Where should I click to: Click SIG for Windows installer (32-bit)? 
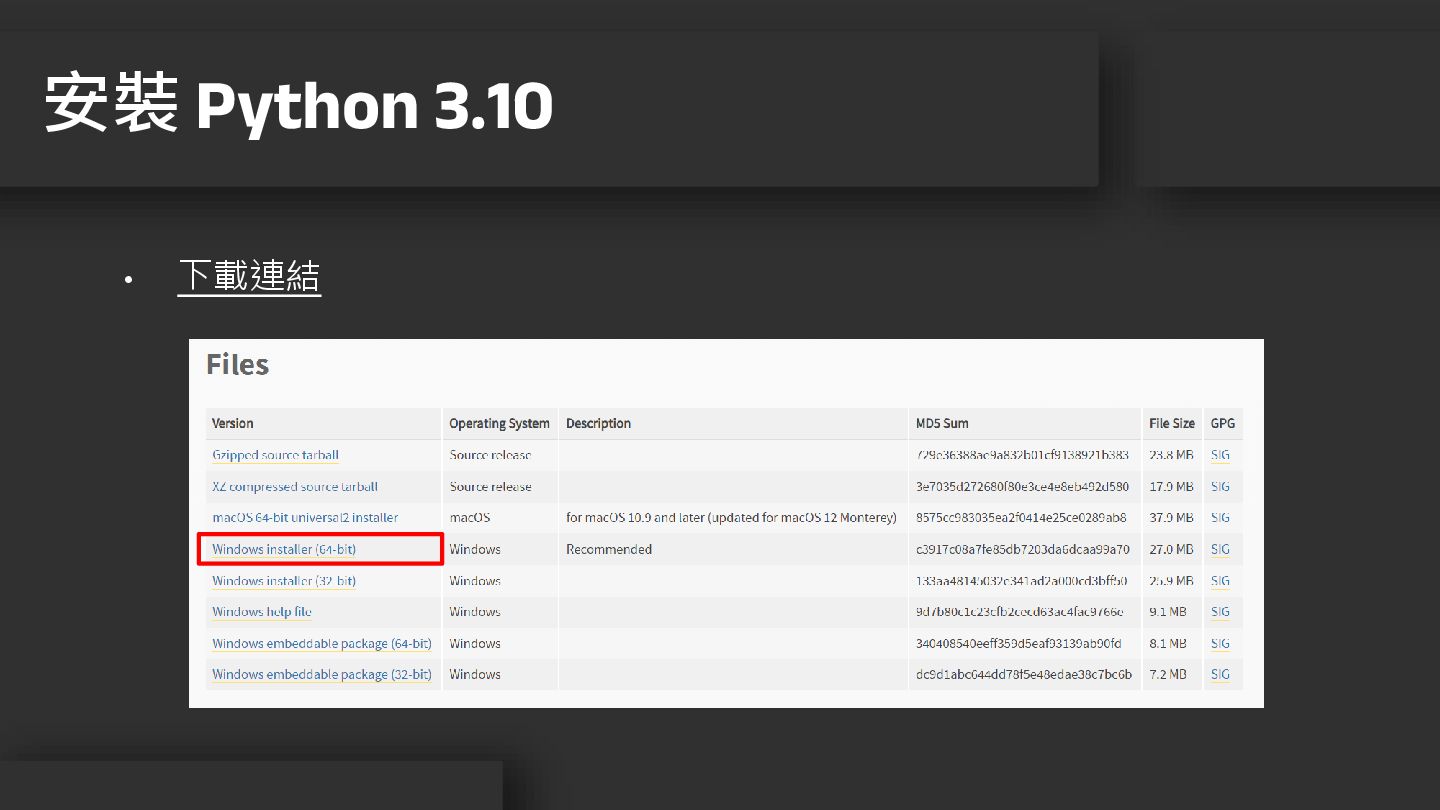click(x=1220, y=581)
